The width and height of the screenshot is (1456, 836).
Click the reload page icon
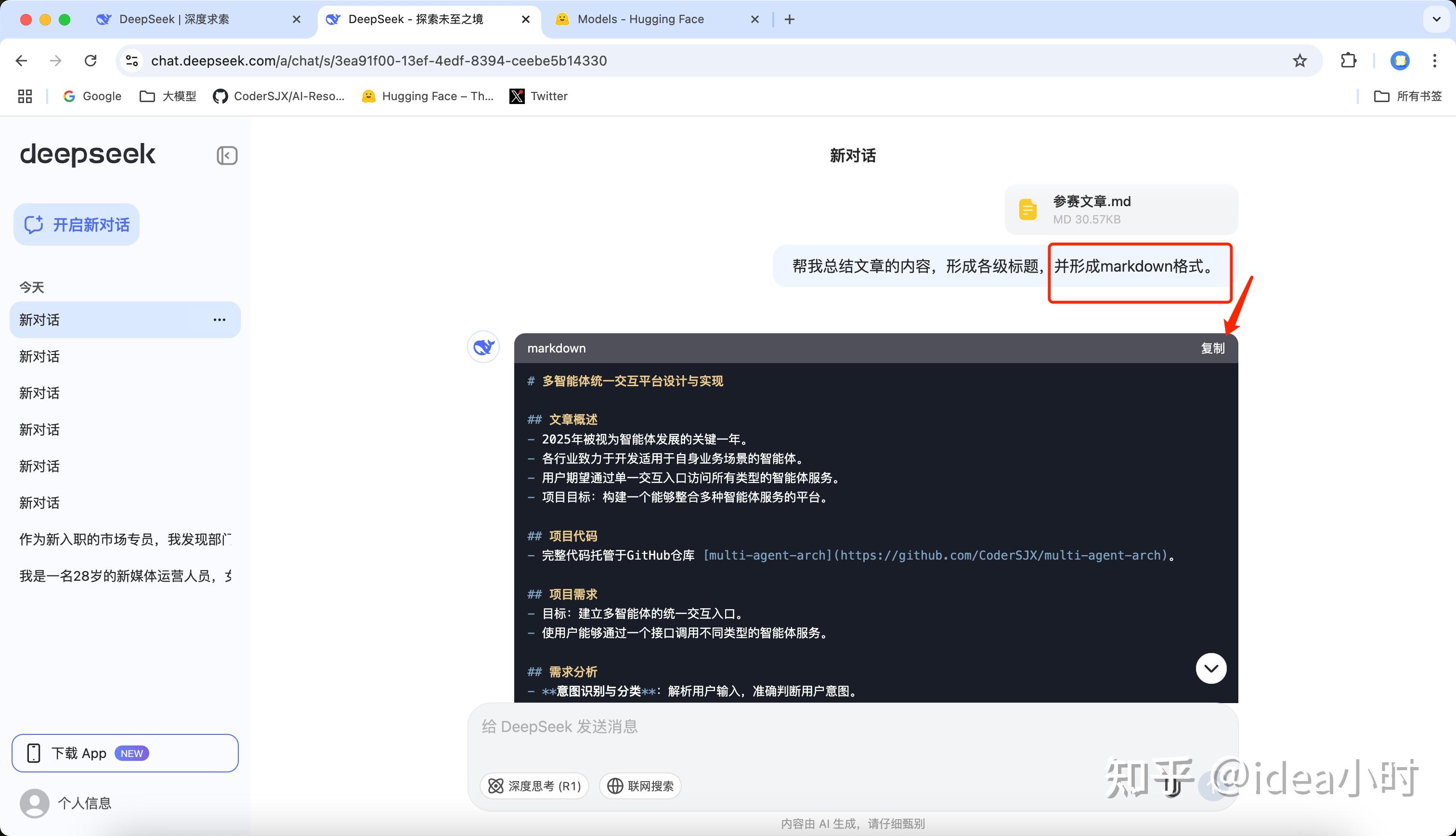click(x=91, y=61)
